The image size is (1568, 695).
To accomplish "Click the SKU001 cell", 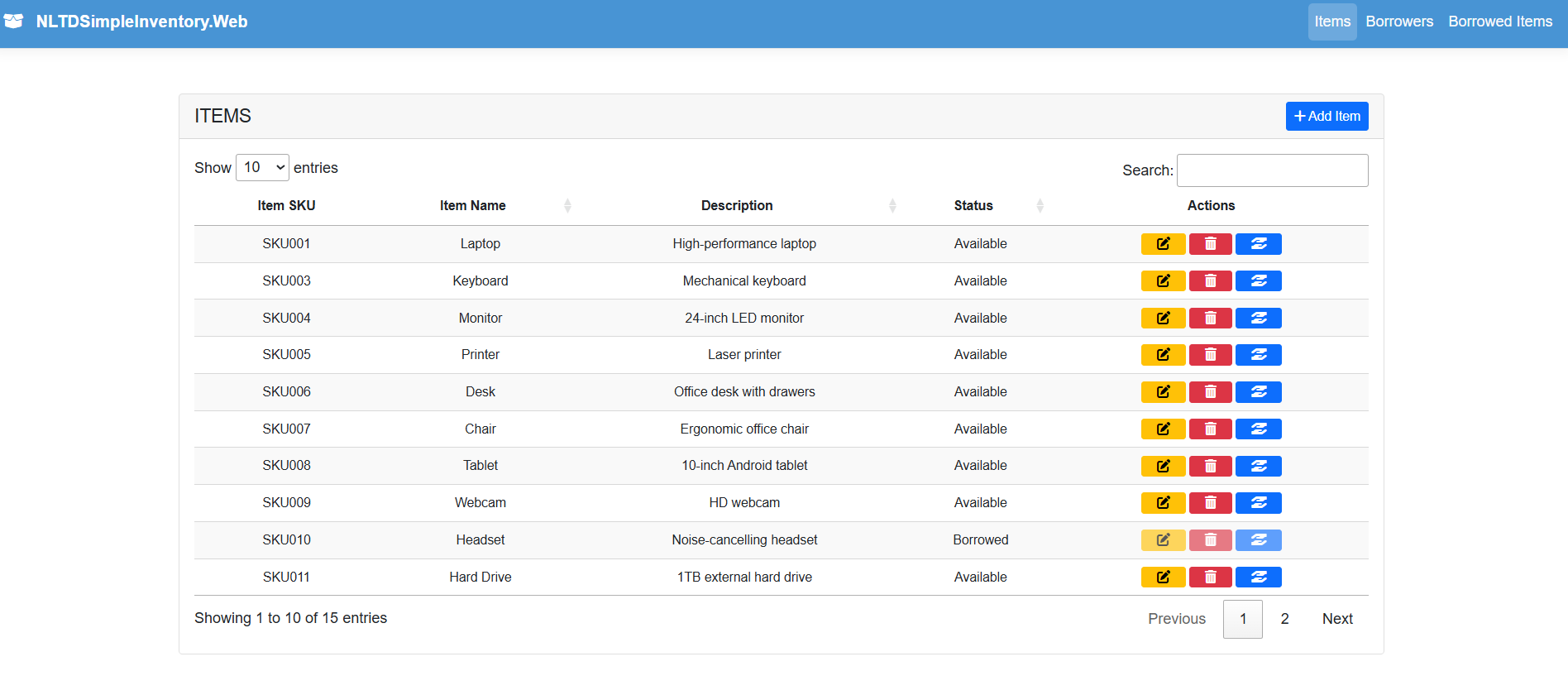I will pyautogui.click(x=286, y=244).
